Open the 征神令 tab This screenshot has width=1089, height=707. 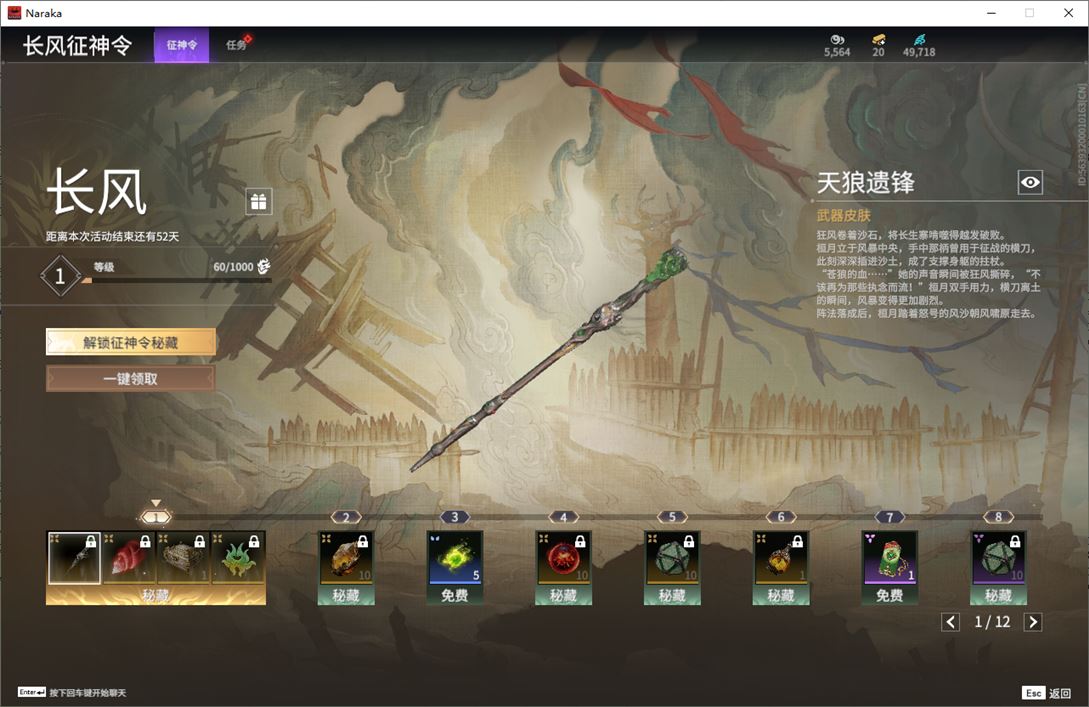[181, 45]
